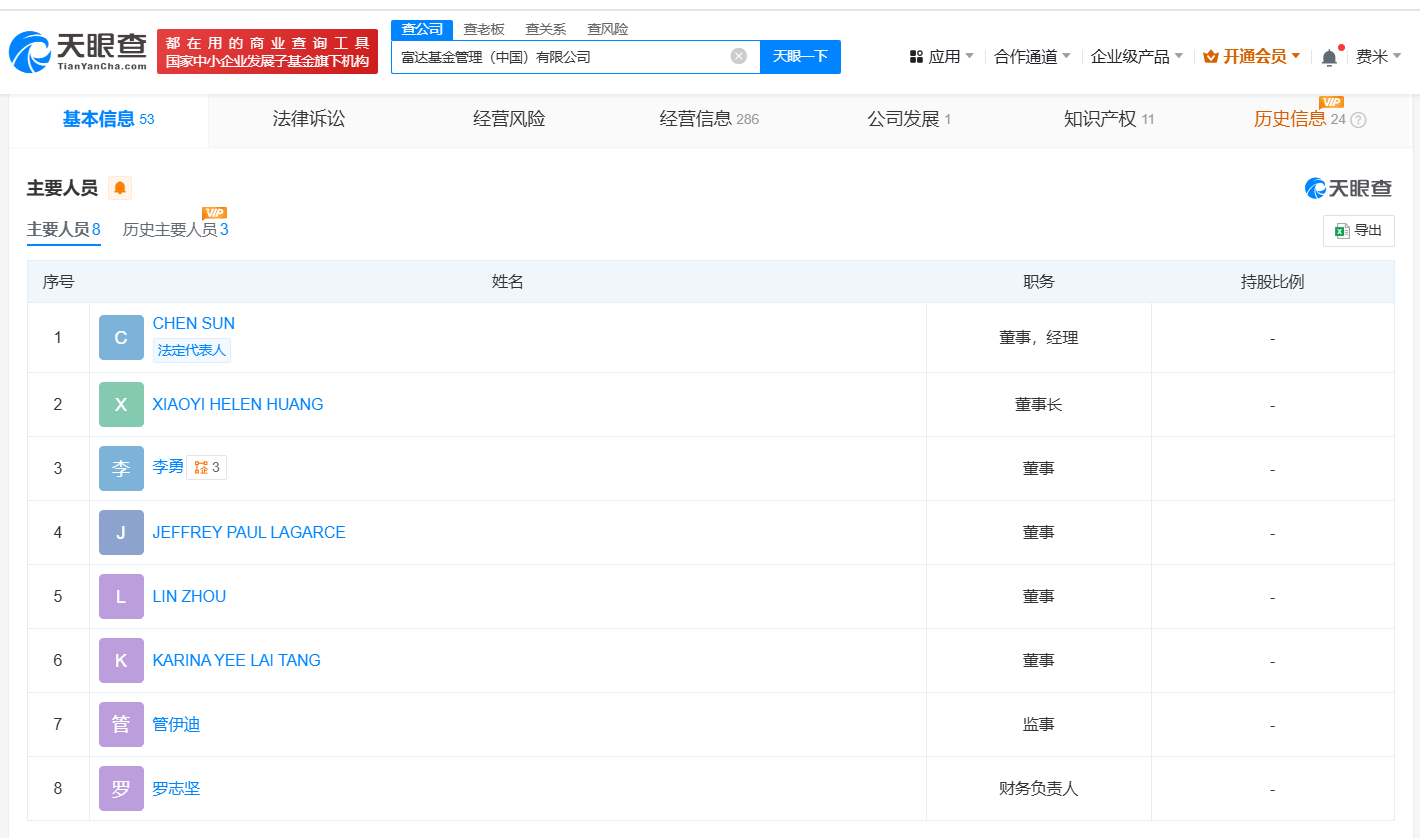Expand the 合作通道 dropdown
Image resolution: width=1420 pixels, height=838 pixels.
coord(1032,57)
